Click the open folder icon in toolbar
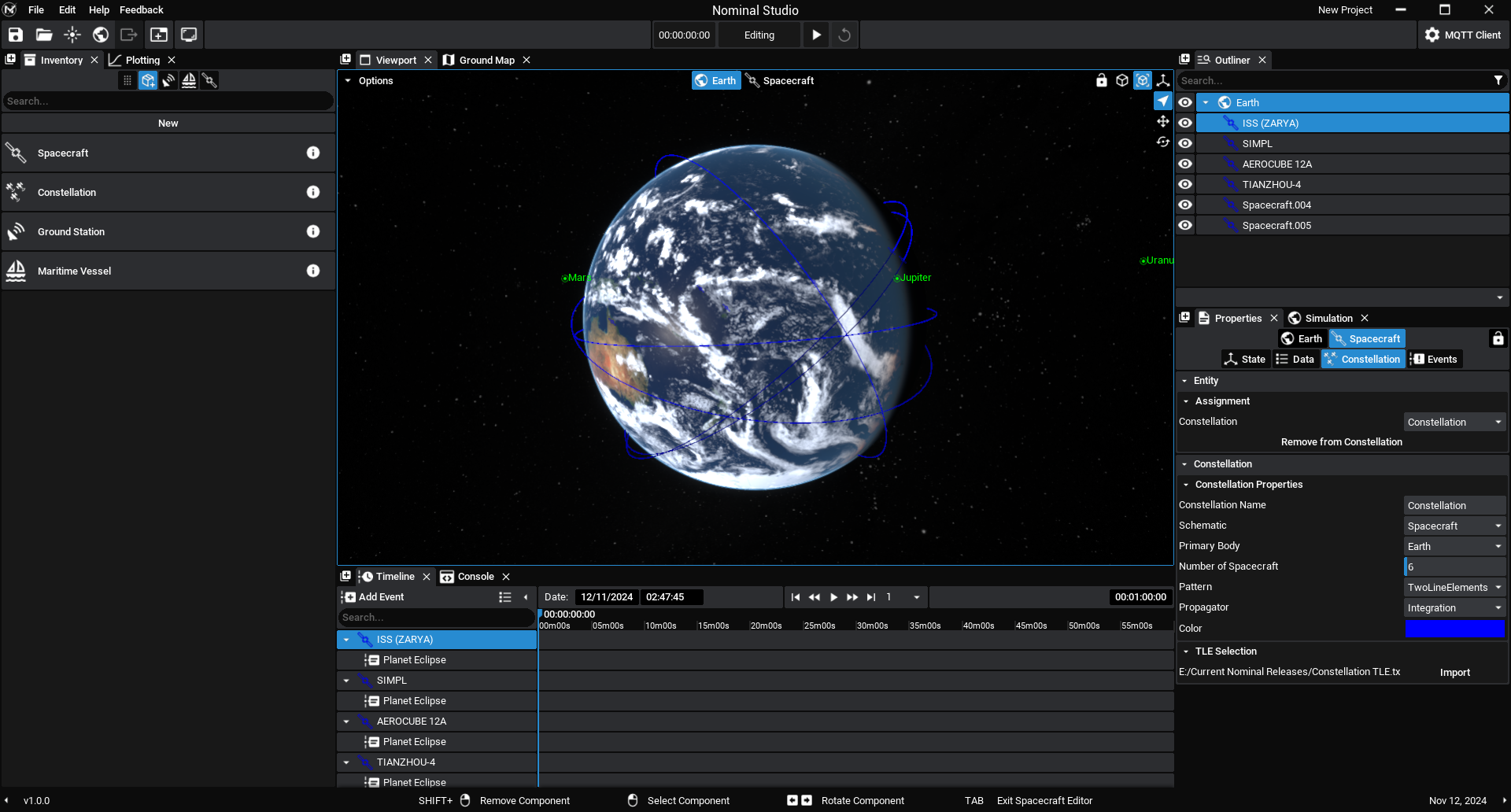The width and height of the screenshot is (1511, 812). (x=44, y=35)
